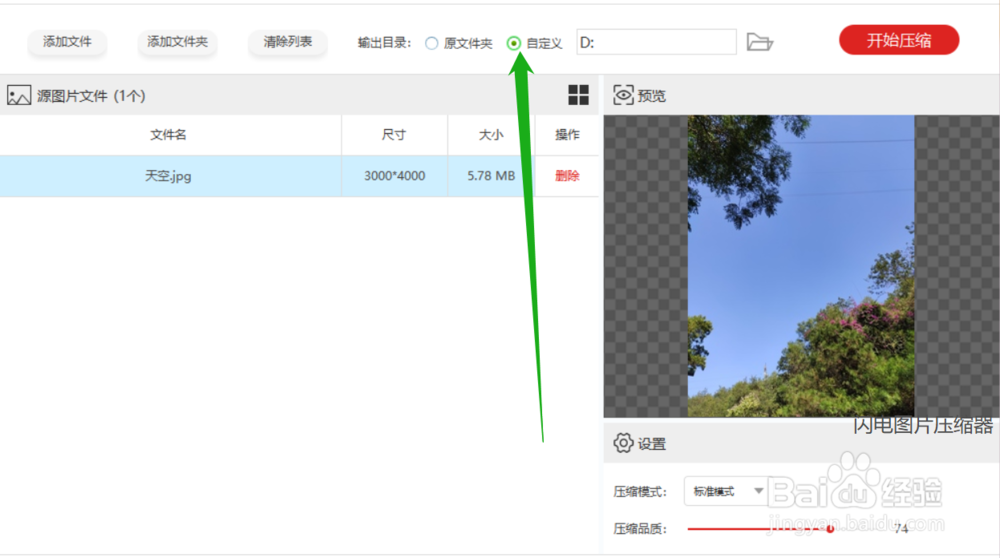The image size is (1000, 558).
Task: Click the 添加文件夹 button
Action: [x=177, y=42]
